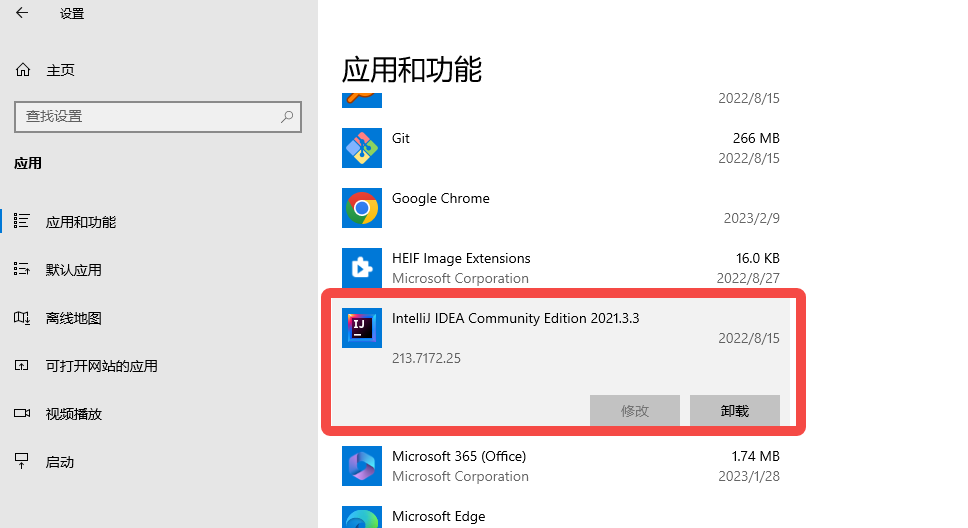Click the Microsoft 365 (Office) icon
The width and height of the screenshot is (968, 528).
coord(362,466)
